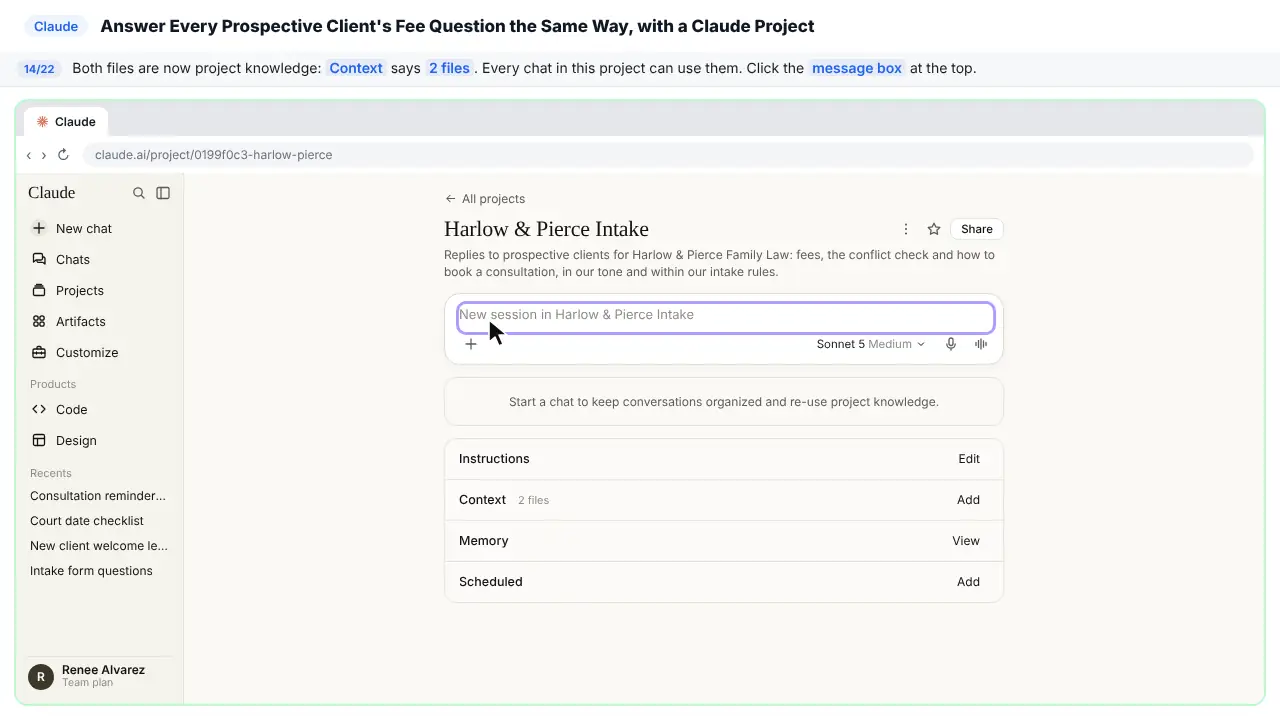Click the Instructions row label
Image resolution: width=1280 pixels, height=720 pixels.
point(494,459)
